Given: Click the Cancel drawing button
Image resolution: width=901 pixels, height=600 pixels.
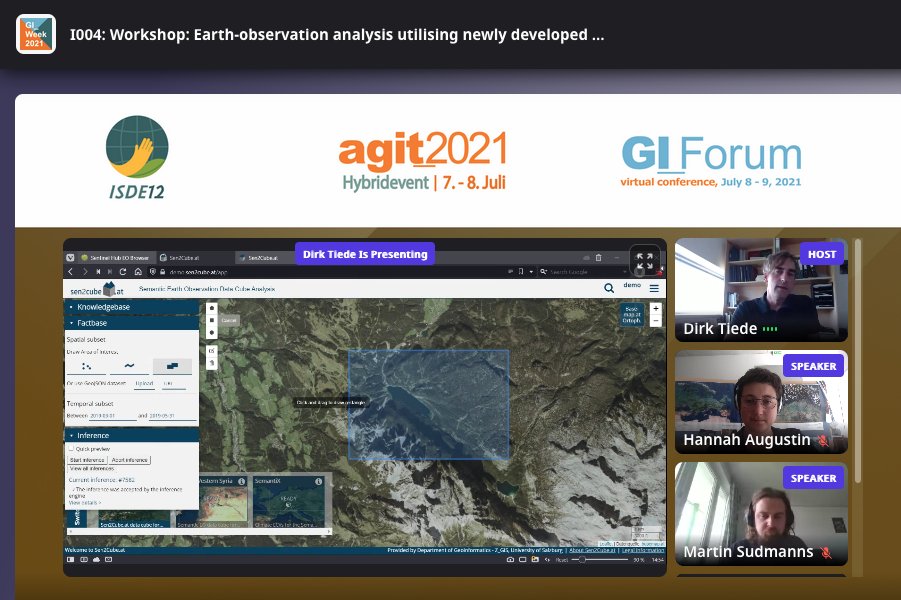Looking at the screenshot, I should (x=229, y=320).
